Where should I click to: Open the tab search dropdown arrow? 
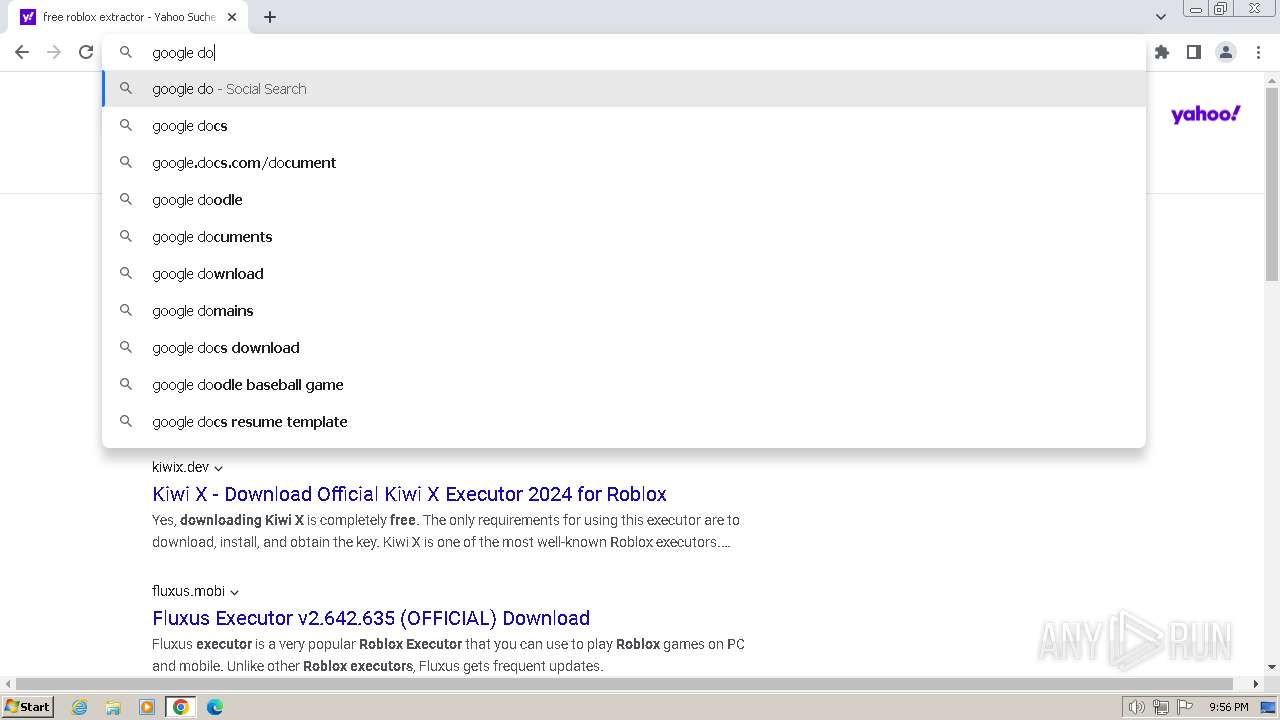[1160, 17]
